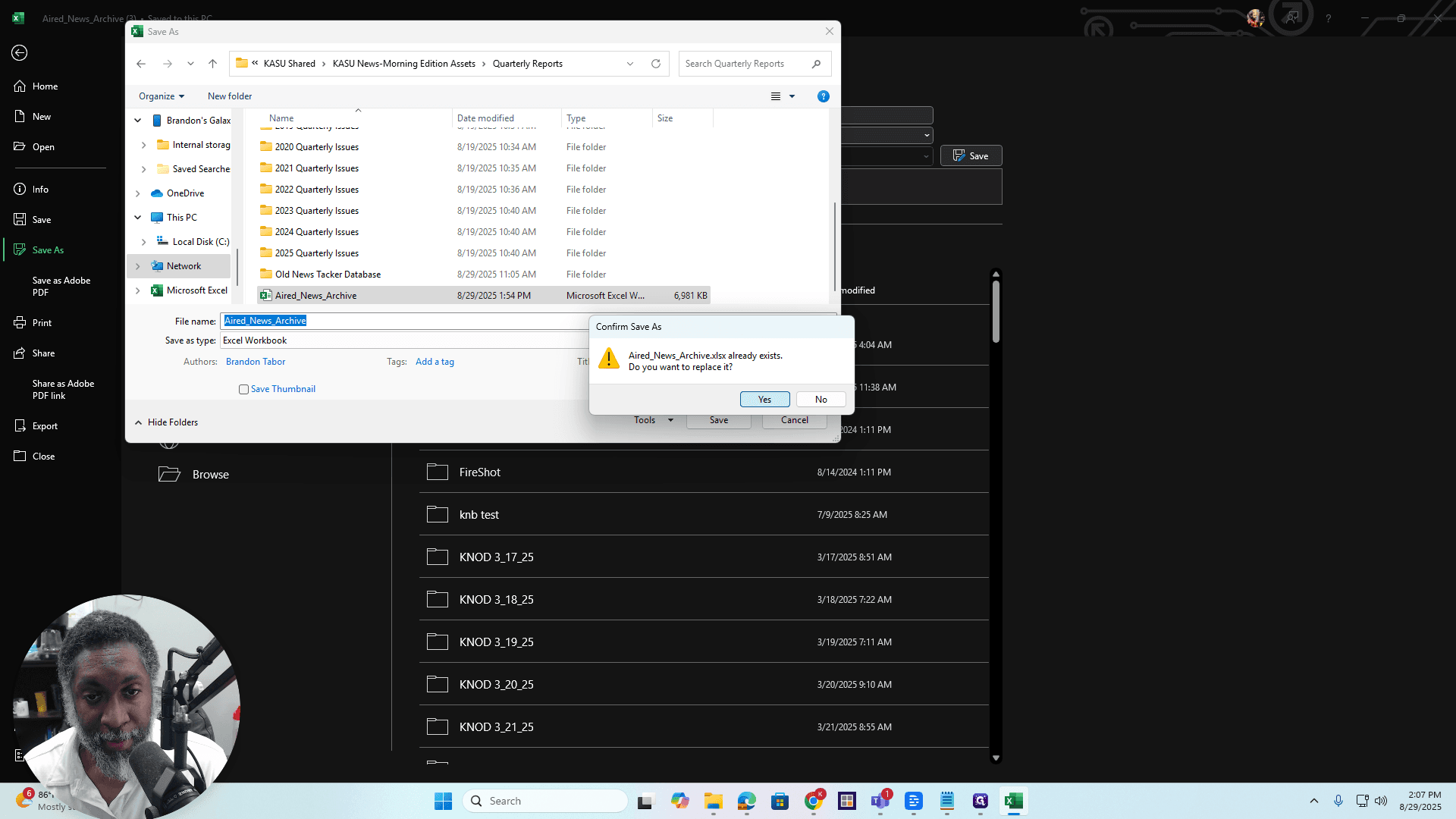Refresh the Quarterly Reports folder view
The width and height of the screenshot is (1456, 819).
[655, 64]
